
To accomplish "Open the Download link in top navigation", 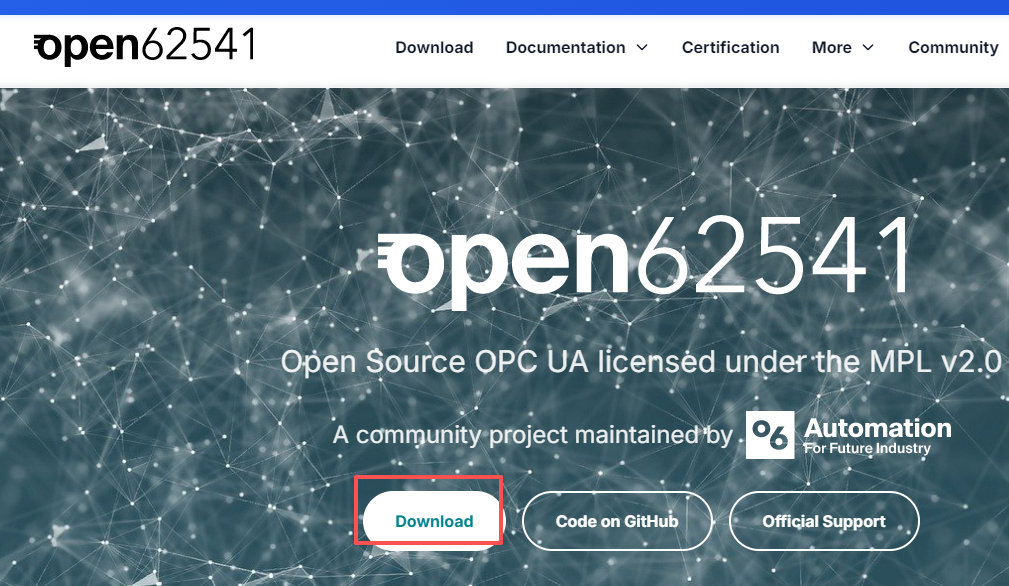I will (434, 48).
